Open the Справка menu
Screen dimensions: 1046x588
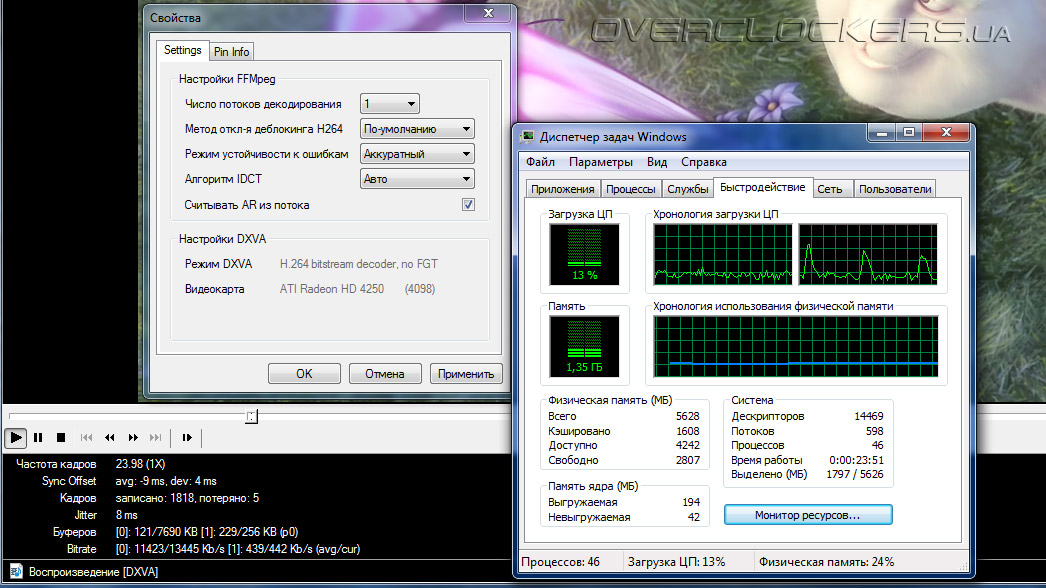tap(704, 162)
